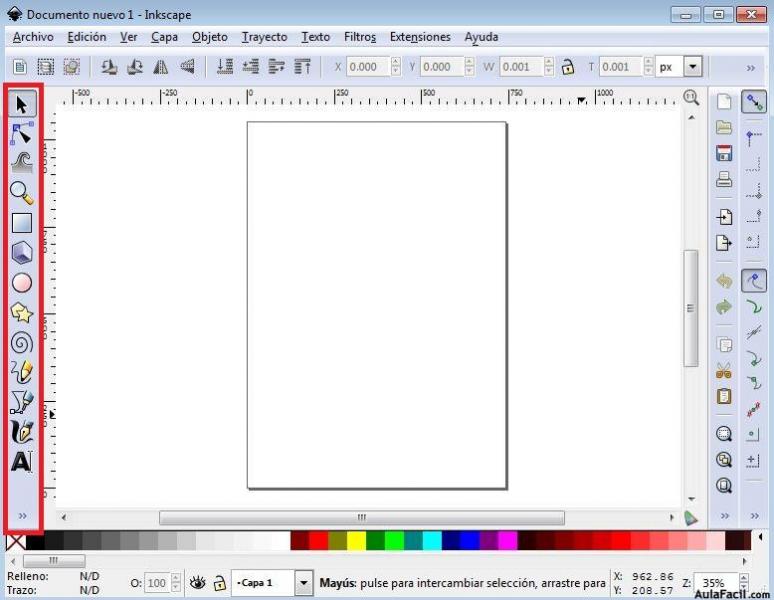Screen dimensions: 774x600
Task: Open the Capa 1 layer dropdown
Action: pyautogui.click(x=303, y=583)
